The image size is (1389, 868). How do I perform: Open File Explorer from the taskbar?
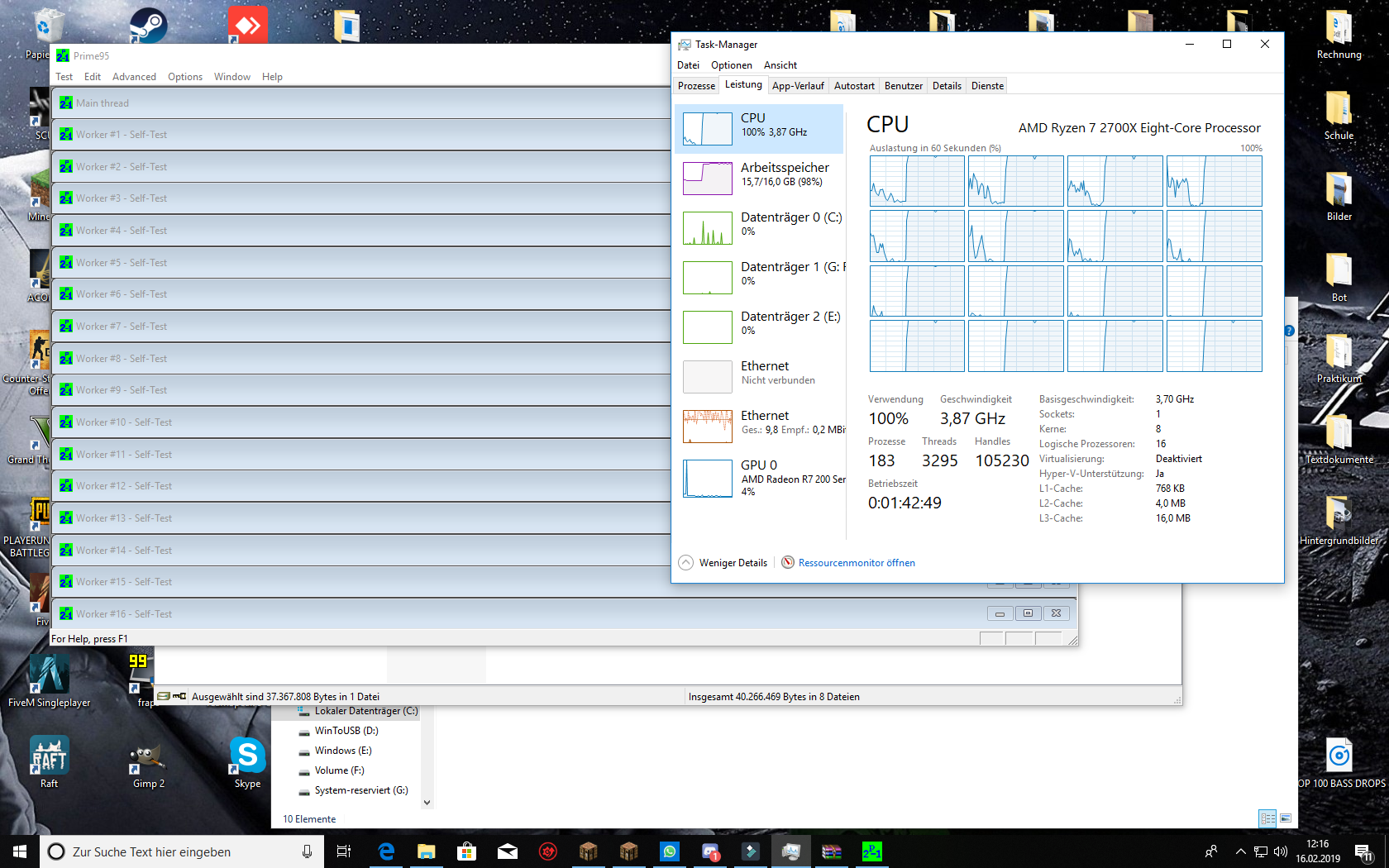427,851
